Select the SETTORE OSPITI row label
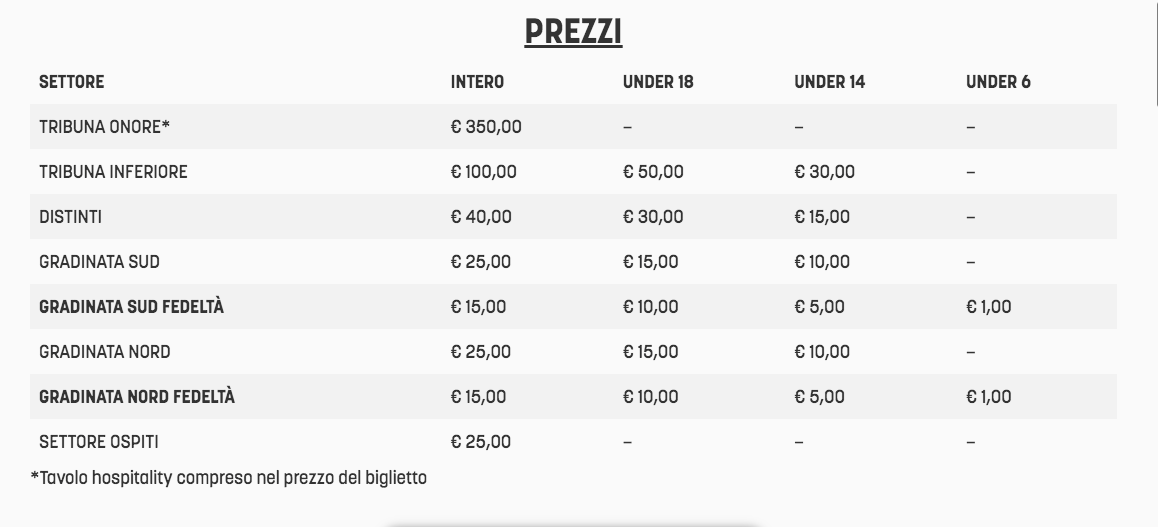Image resolution: width=1158 pixels, height=527 pixels. coord(98,442)
